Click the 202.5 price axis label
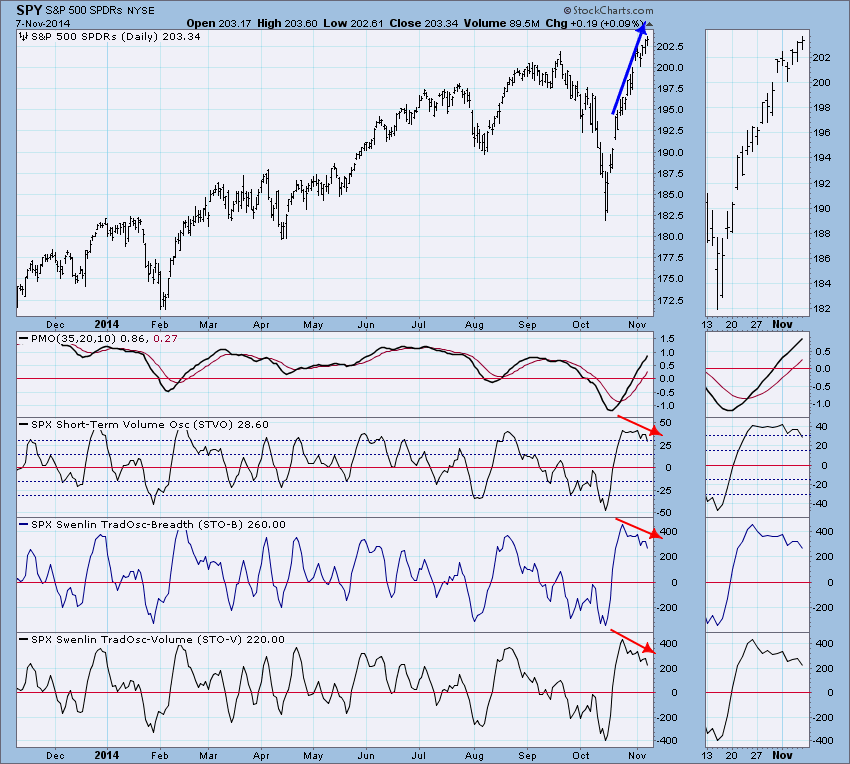850x764 pixels. point(669,47)
